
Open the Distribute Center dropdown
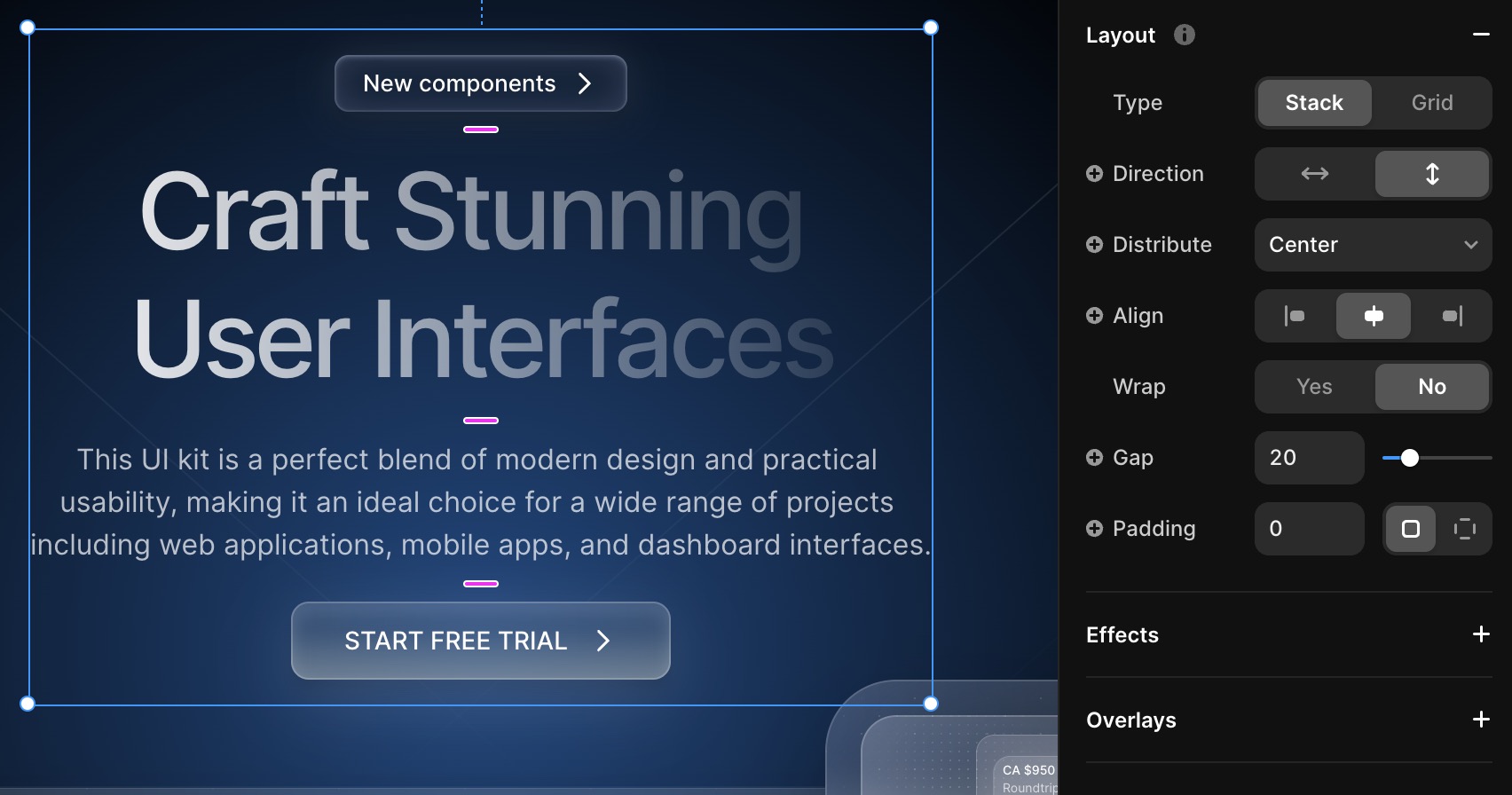click(x=1374, y=245)
